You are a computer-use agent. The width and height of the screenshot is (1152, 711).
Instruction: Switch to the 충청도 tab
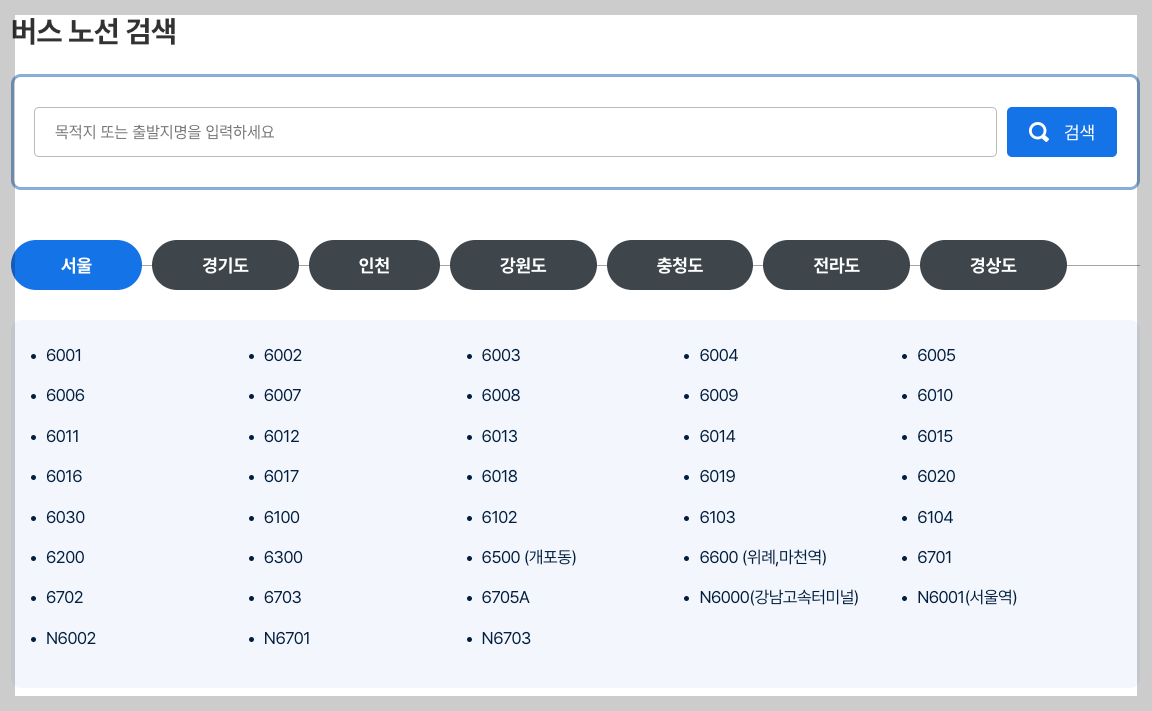(x=680, y=264)
